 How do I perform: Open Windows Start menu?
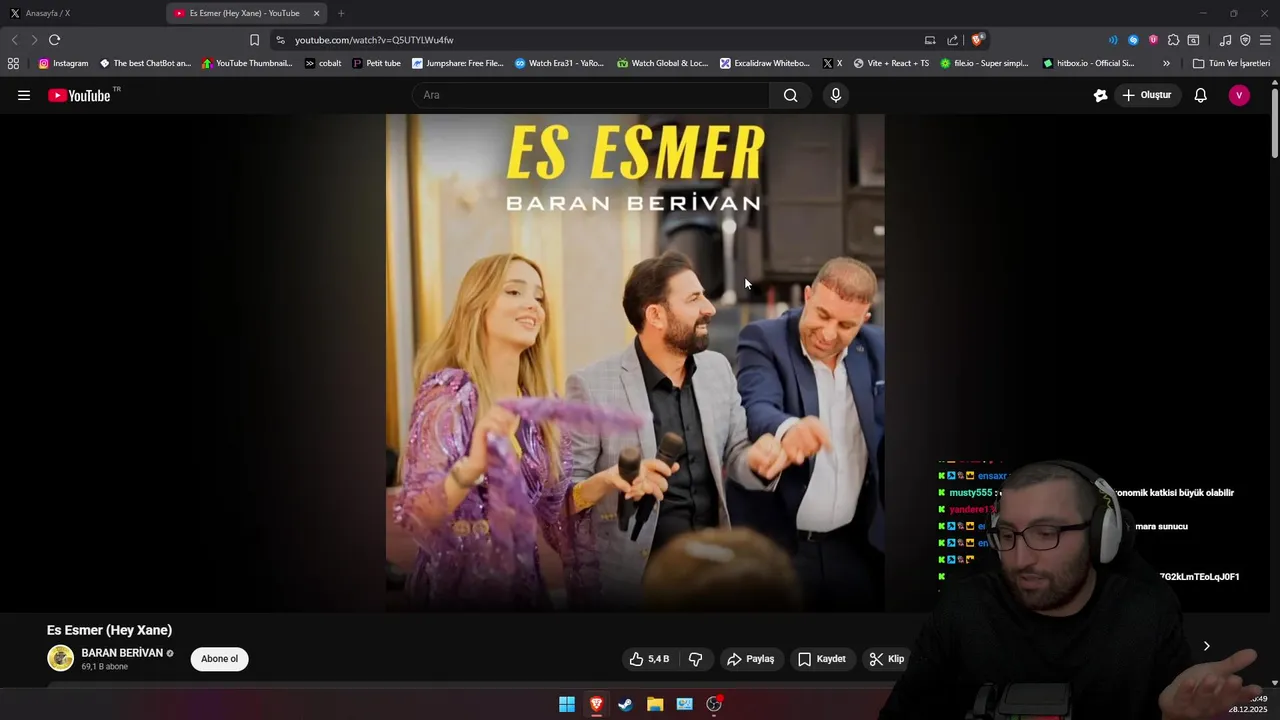tap(567, 704)
